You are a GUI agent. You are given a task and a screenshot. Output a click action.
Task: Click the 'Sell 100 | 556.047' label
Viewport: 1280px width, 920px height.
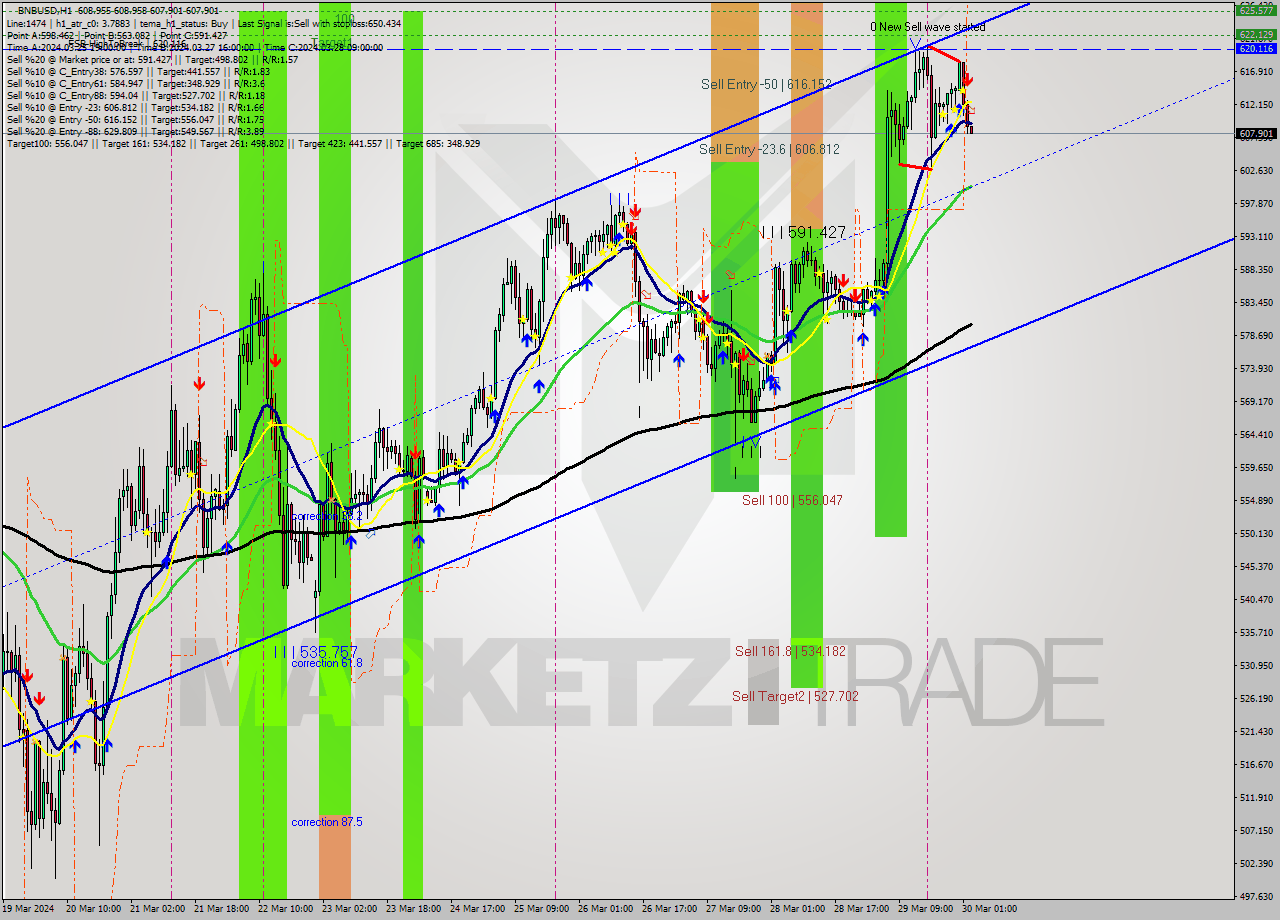click(792, 500)
